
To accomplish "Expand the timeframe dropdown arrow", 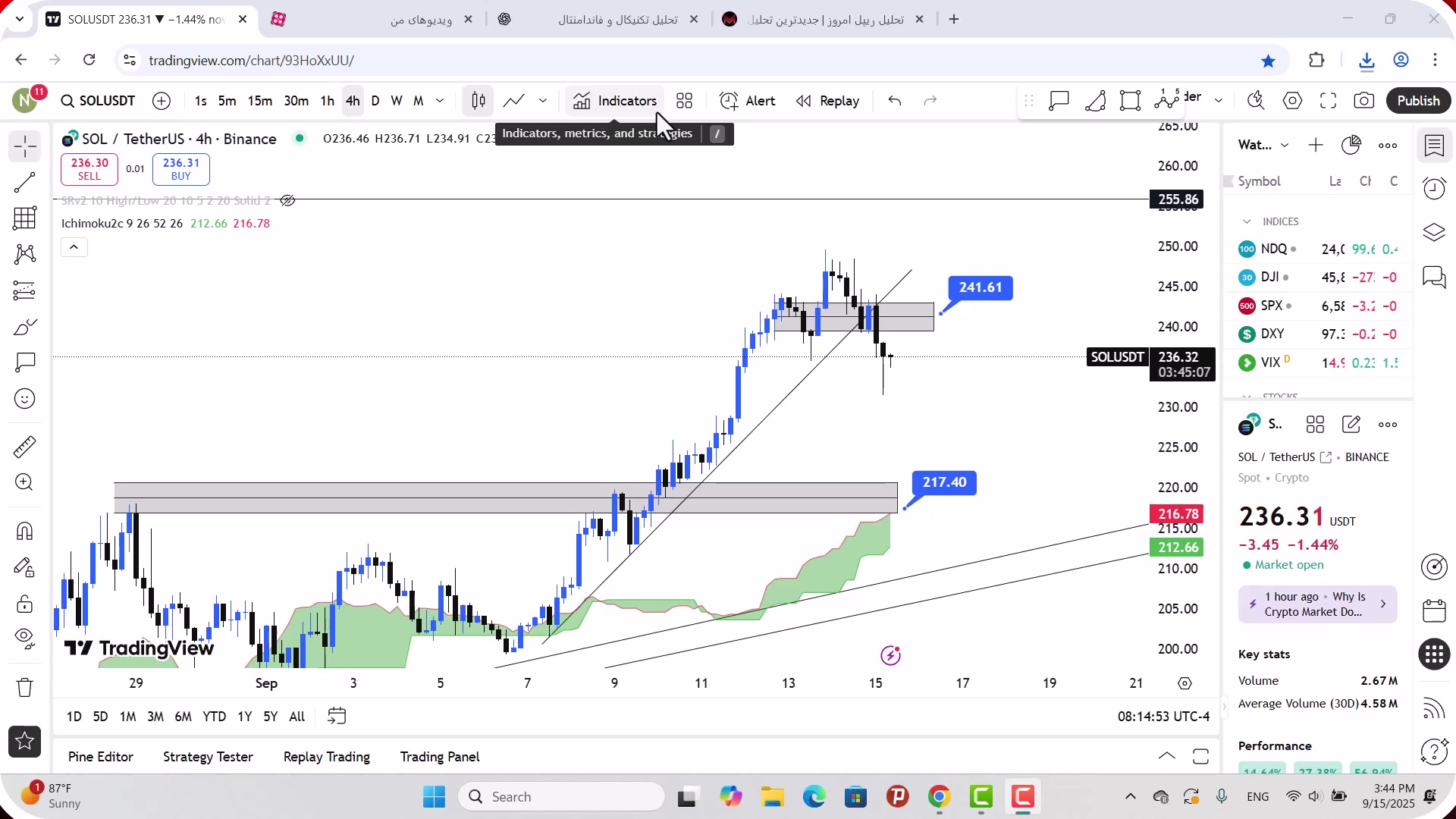I will coord(440,101).
